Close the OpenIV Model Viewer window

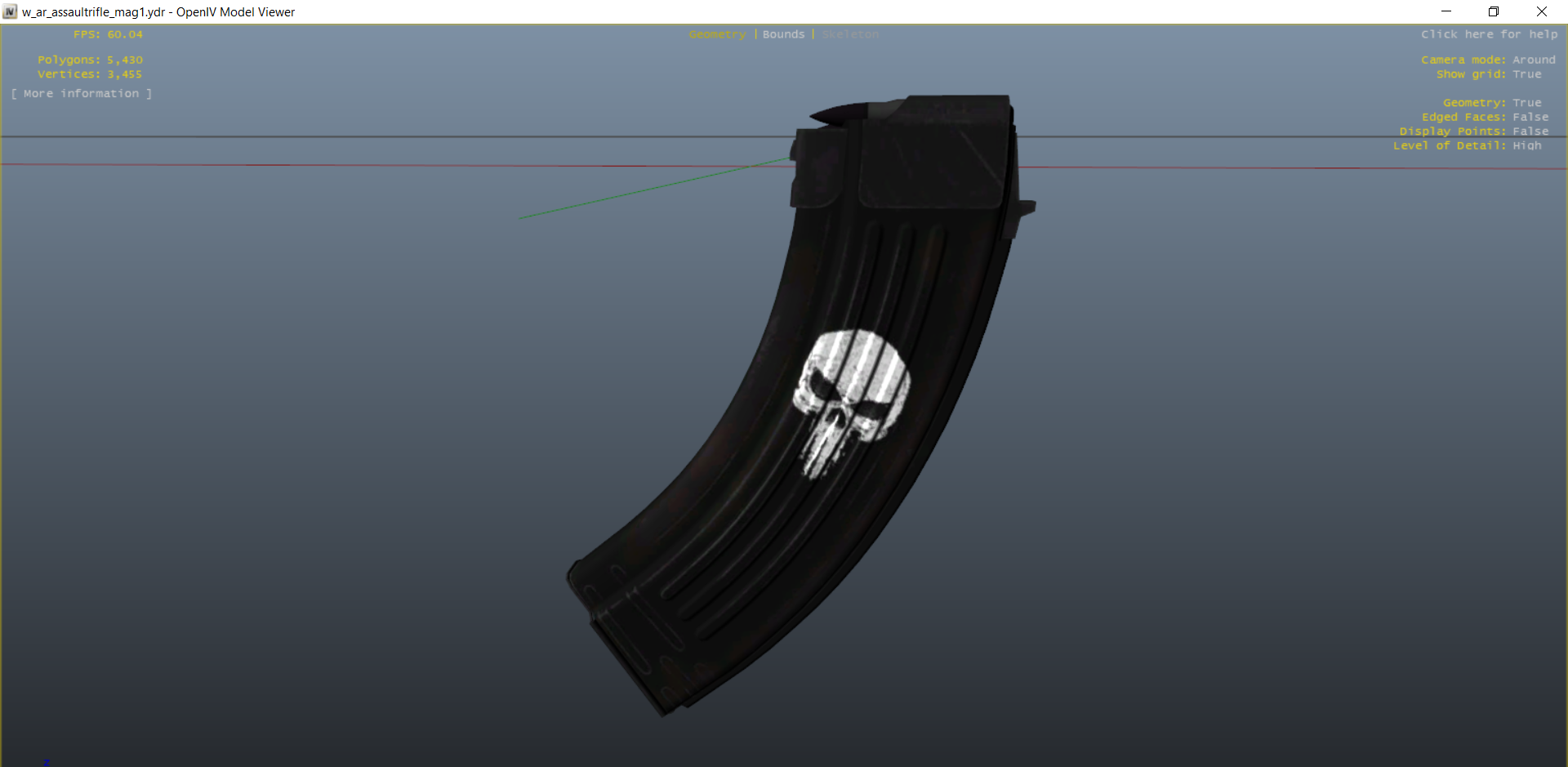[1542, 11]
